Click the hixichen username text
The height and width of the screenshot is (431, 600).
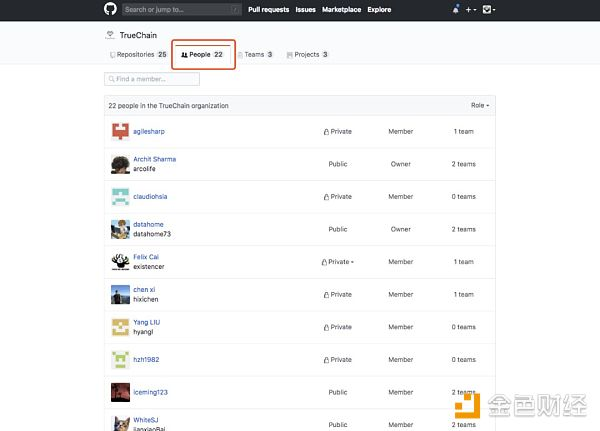[x=146, y=299]
